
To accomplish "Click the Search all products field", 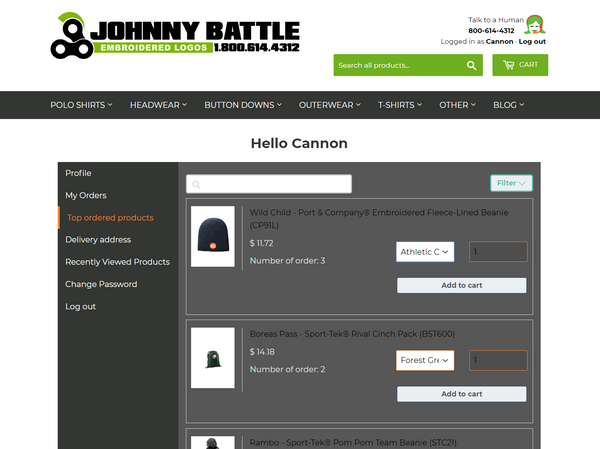I will tap(398, 65).
